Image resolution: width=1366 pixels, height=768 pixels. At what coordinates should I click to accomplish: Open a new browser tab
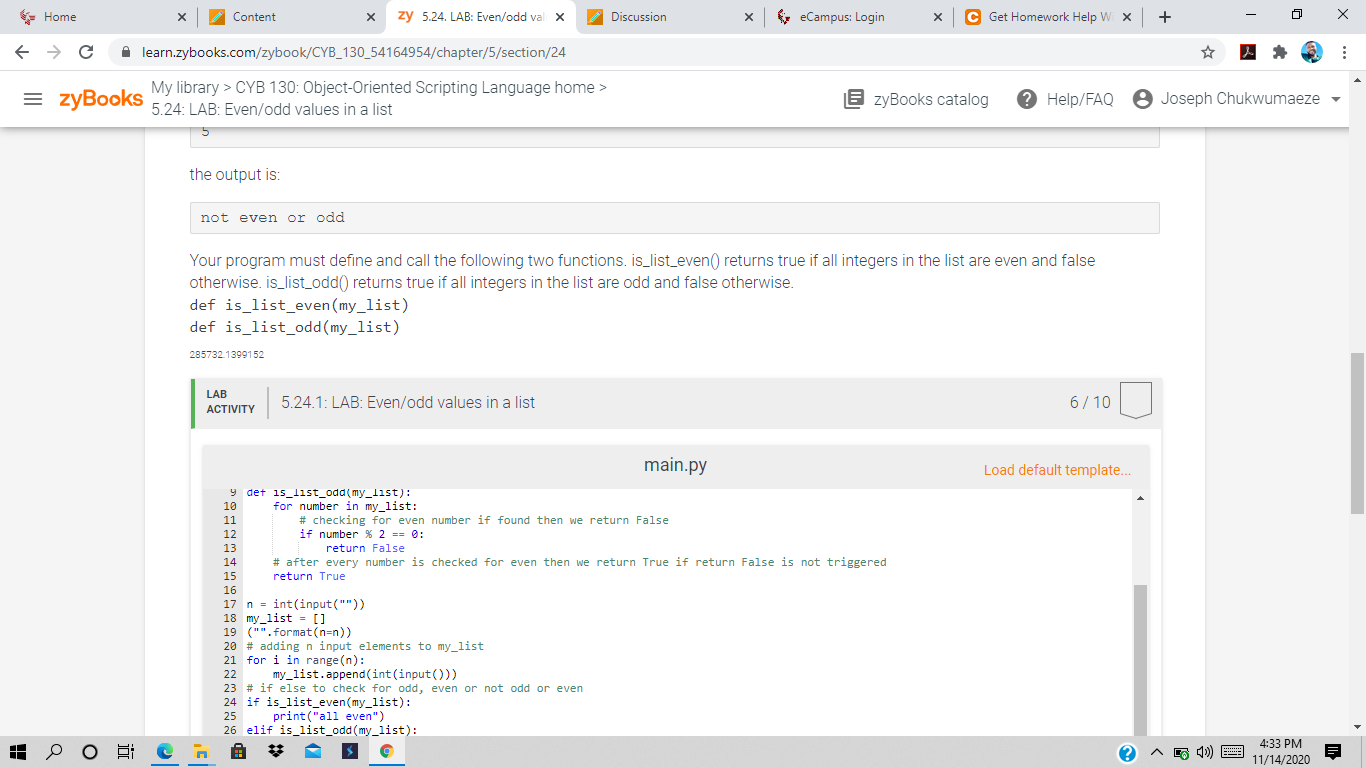tap(1166, 17)
